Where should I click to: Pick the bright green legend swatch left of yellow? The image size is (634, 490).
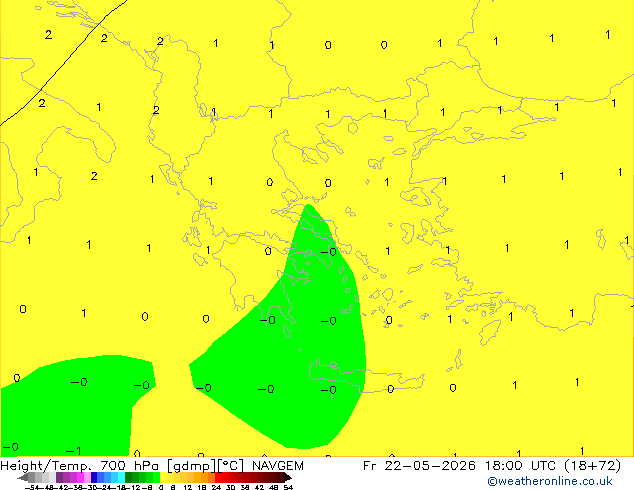(156, 477)
